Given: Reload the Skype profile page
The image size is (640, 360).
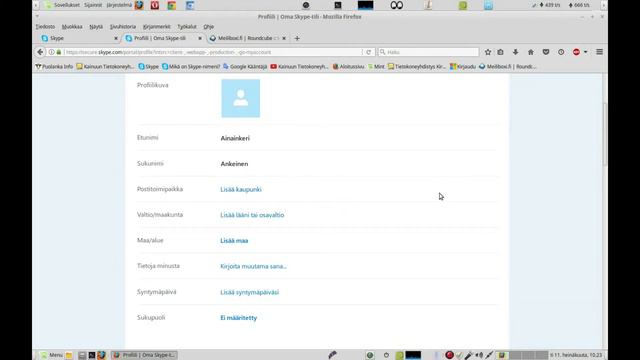Looking at the screenshot, I should [368, 52].
